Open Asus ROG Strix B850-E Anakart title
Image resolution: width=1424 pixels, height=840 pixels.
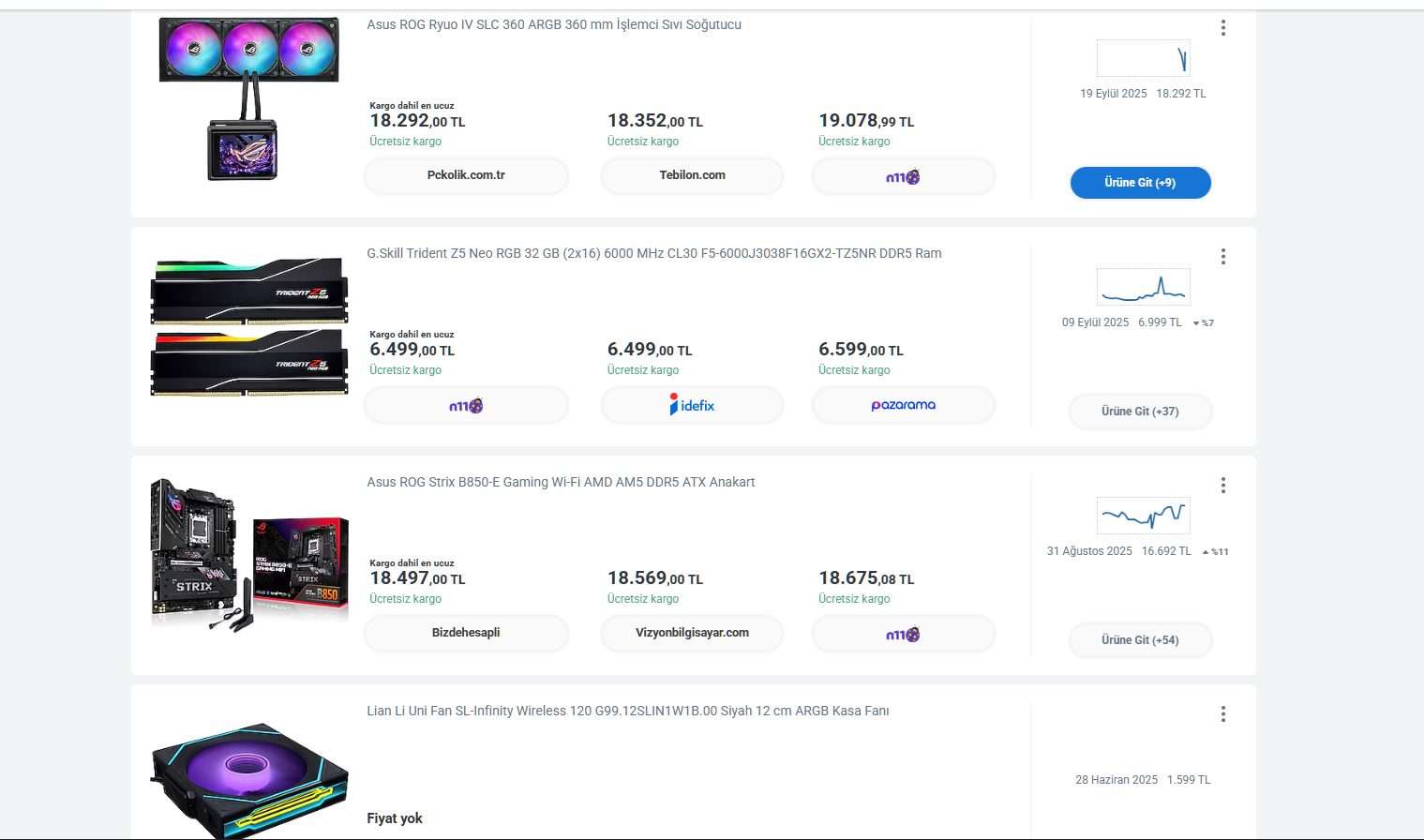(561, 482)
